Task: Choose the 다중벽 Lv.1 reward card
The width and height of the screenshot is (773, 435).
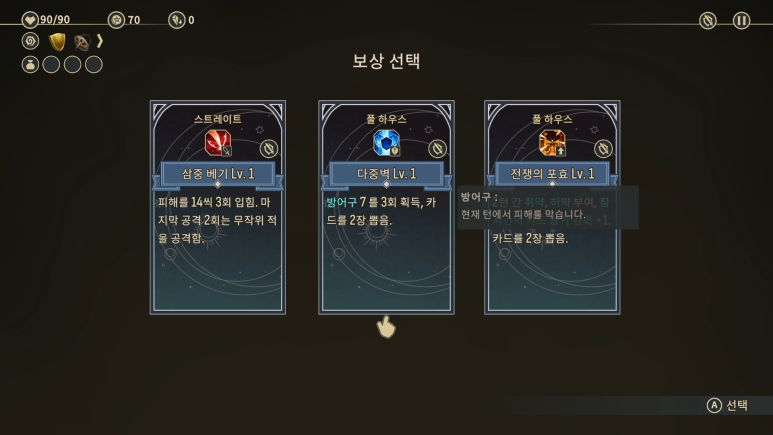Action: coord(386,208)
